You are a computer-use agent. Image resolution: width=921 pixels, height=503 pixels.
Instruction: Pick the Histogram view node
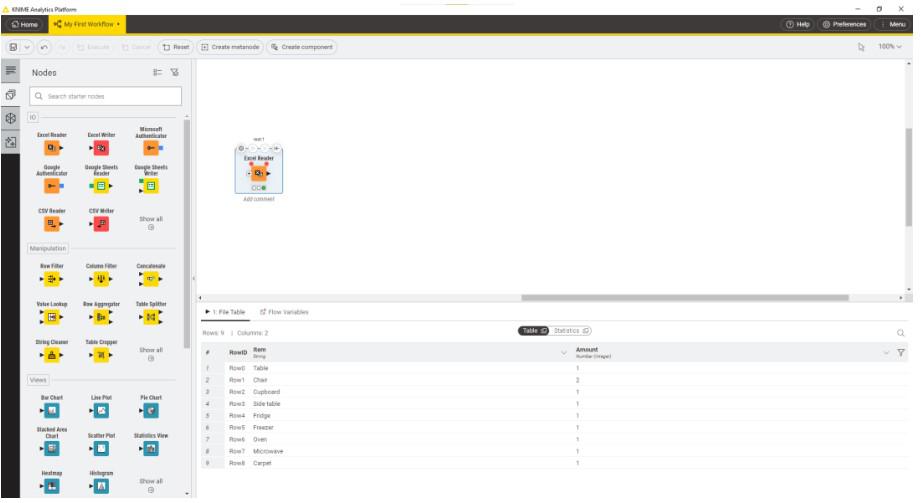(x=101, y=486)
